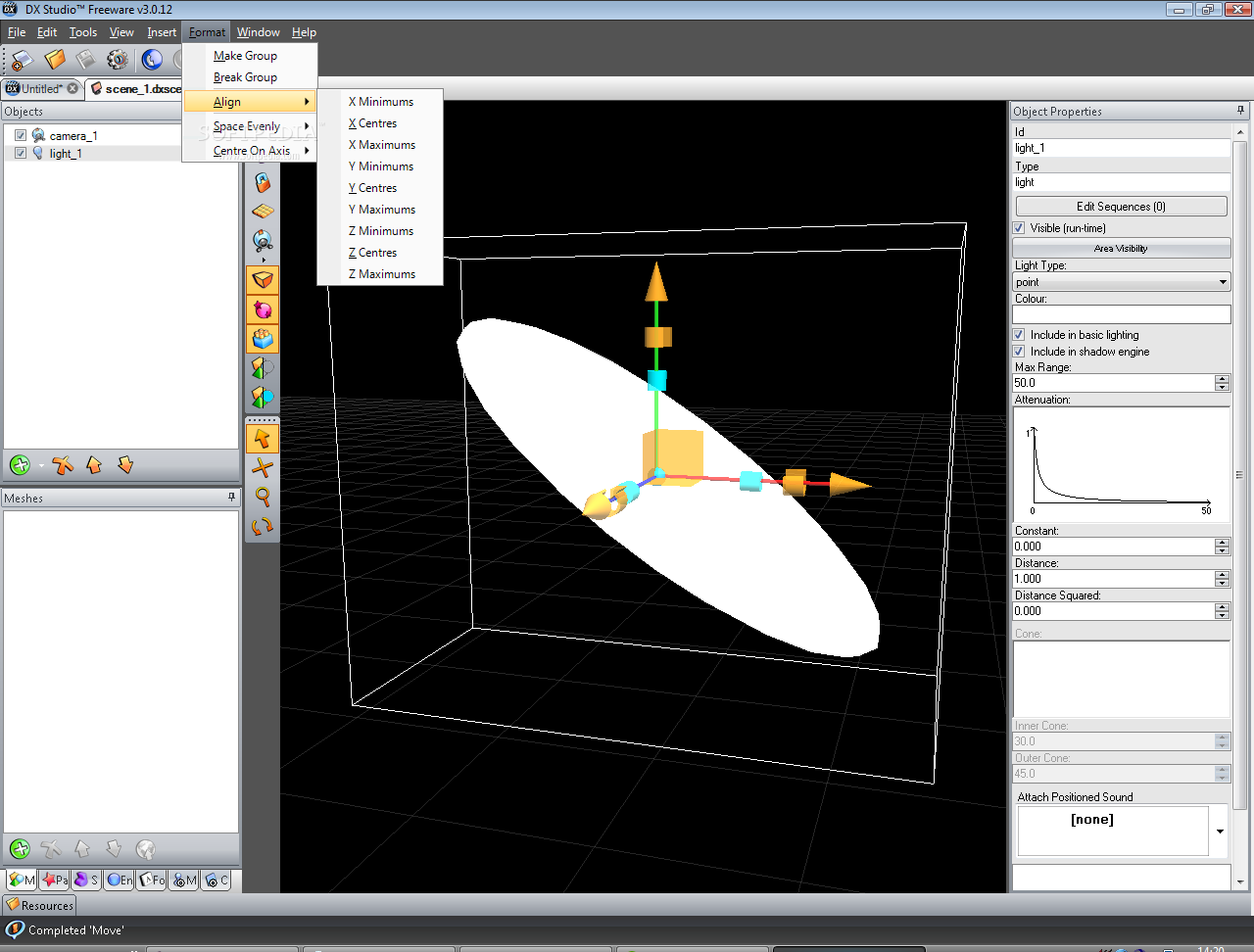Move object down with orange down arrow
Viewport: 1254px width, 952px height.
tap(125, 465)
